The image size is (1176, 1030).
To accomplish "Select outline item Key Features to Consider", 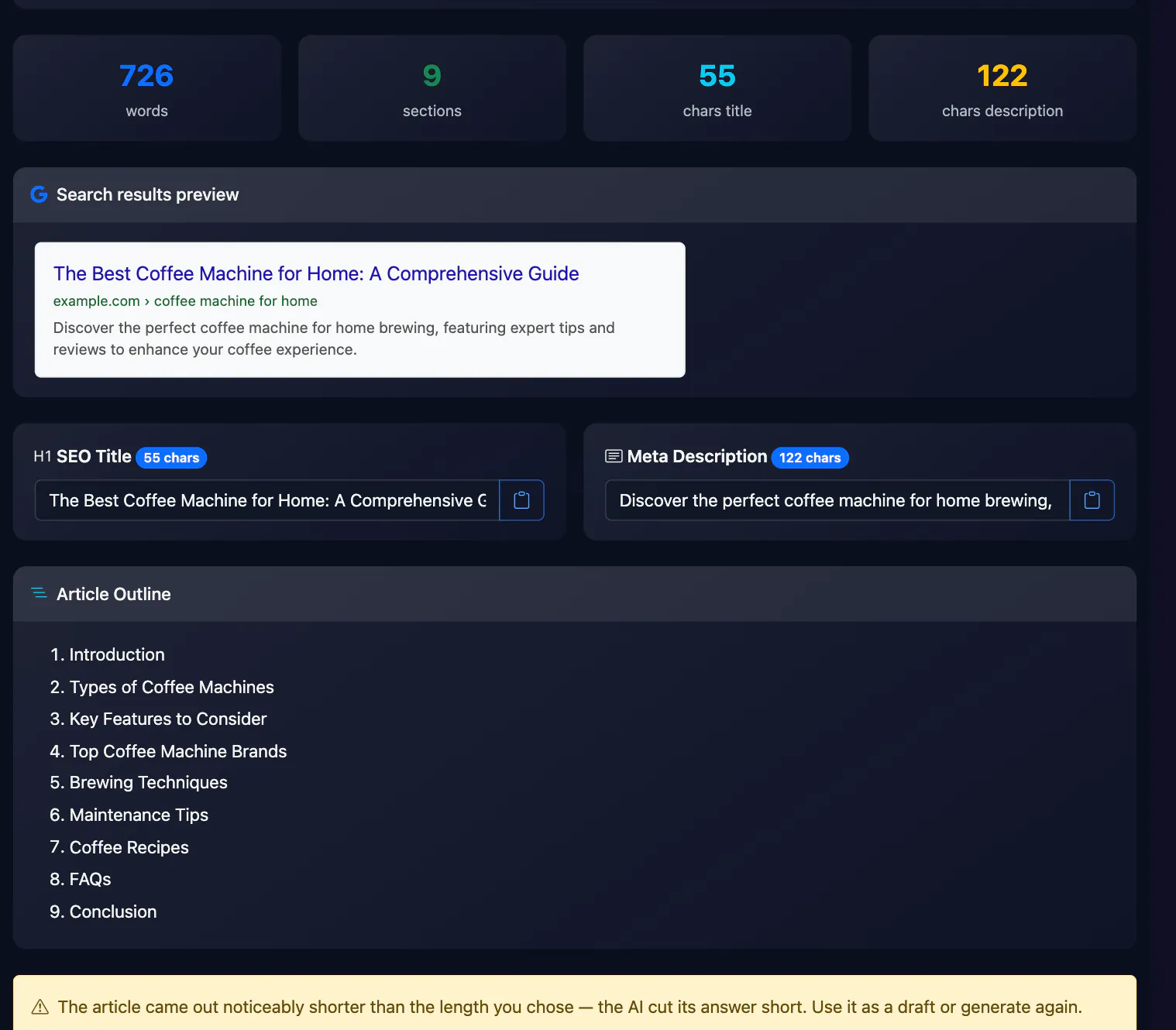I will click(158, 719).
